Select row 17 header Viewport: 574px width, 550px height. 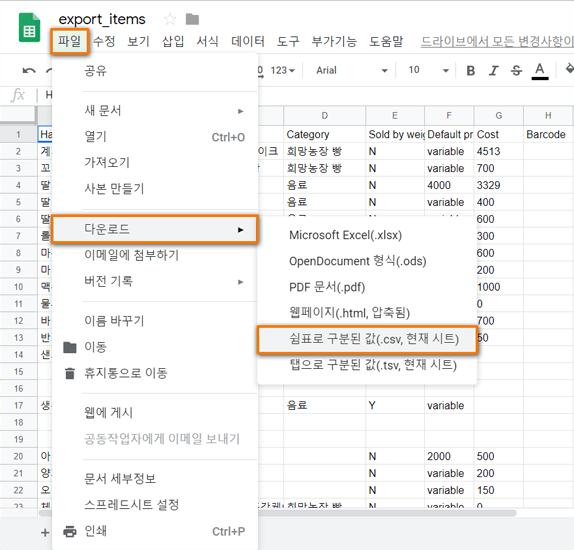pyautogui.click(x=18, y=405)
